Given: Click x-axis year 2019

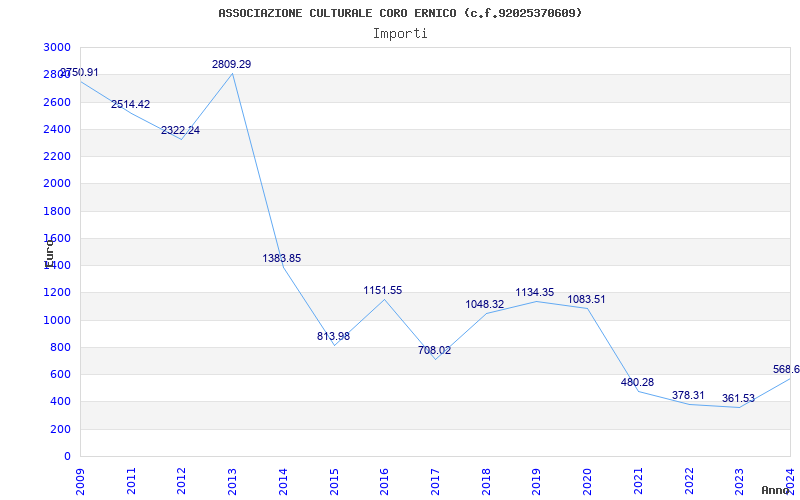Looking at the screenshot, I should coord(536,481).
